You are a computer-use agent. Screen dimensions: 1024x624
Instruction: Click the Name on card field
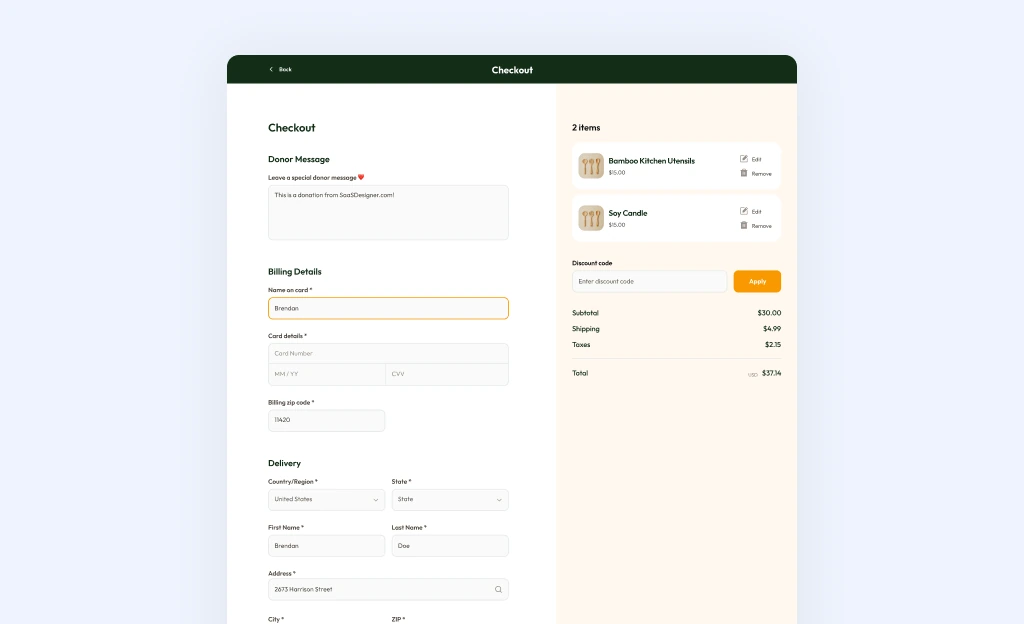point(388,308)
